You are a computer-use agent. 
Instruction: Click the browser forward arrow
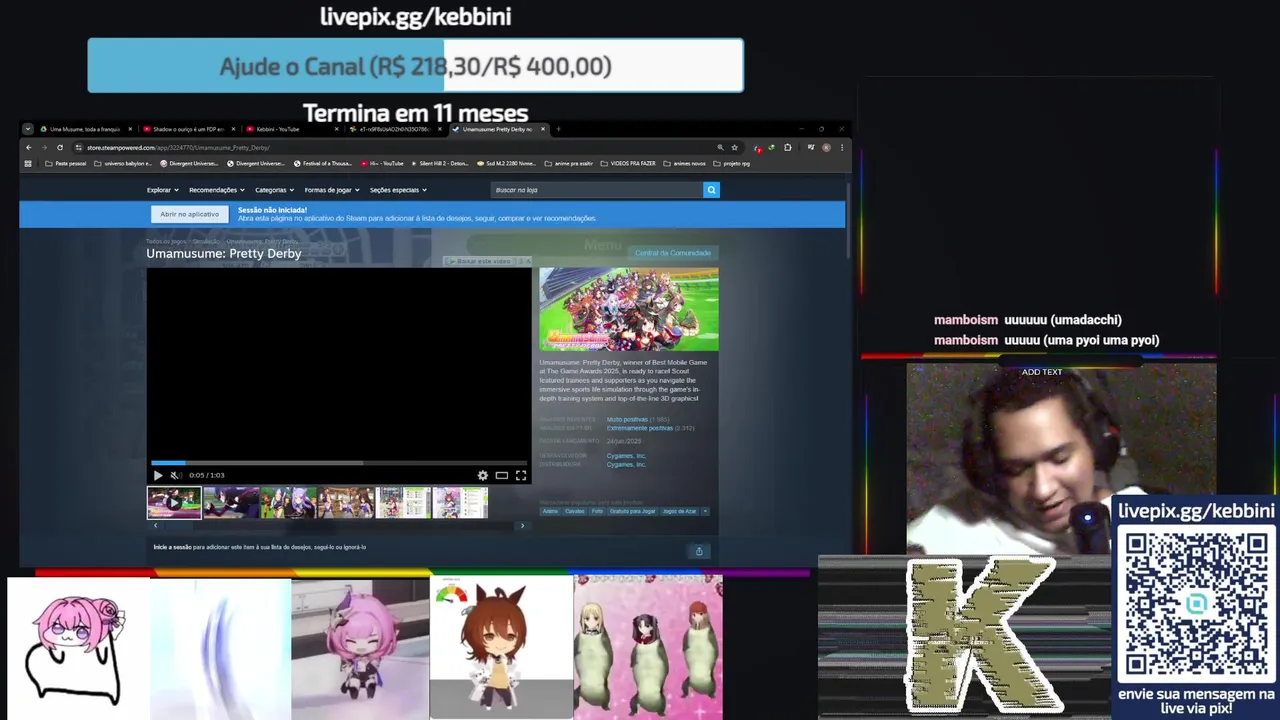(x=44, y=148)
